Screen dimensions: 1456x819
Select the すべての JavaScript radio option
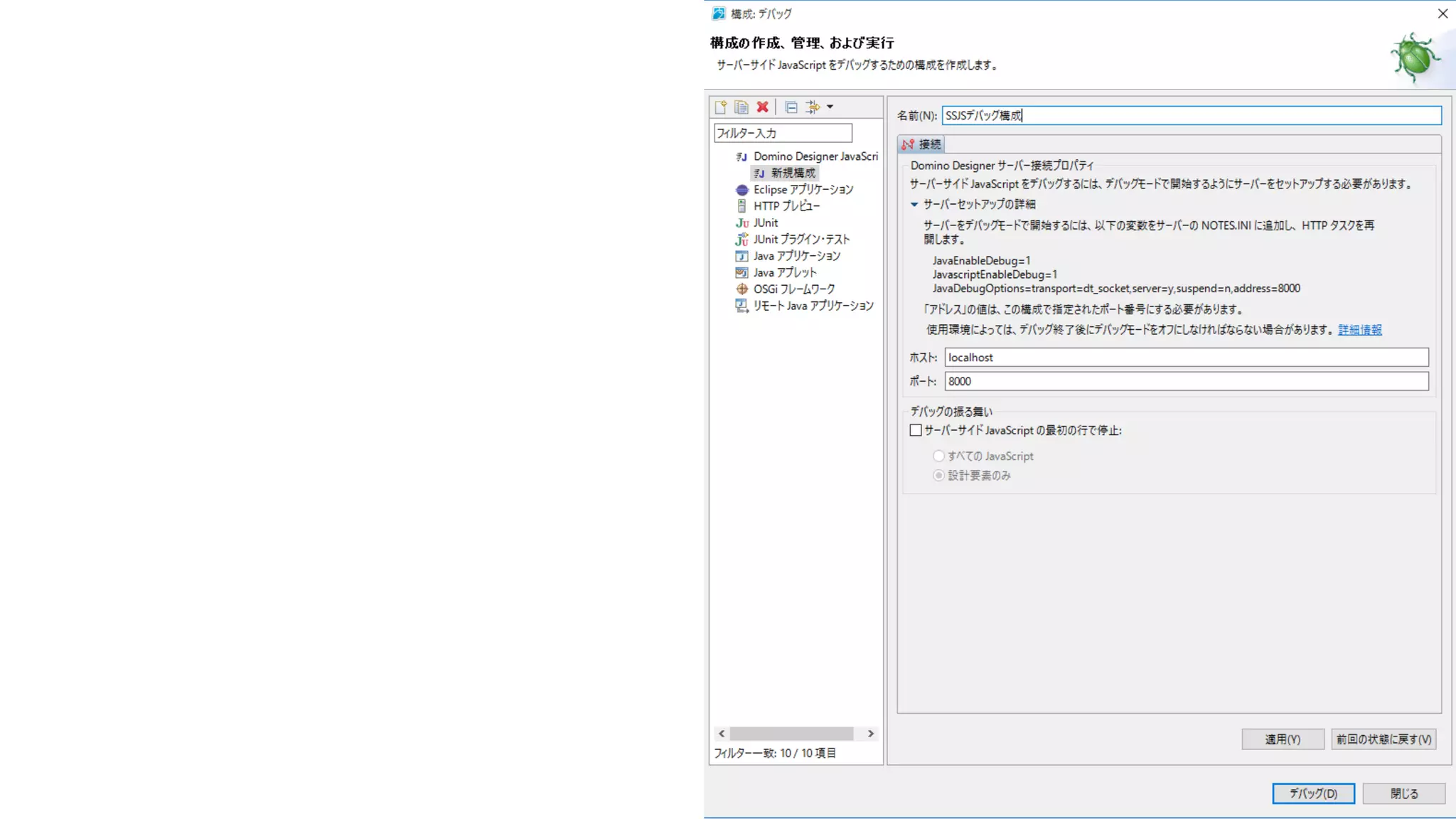pyautogui.click(x=939, y=456)
